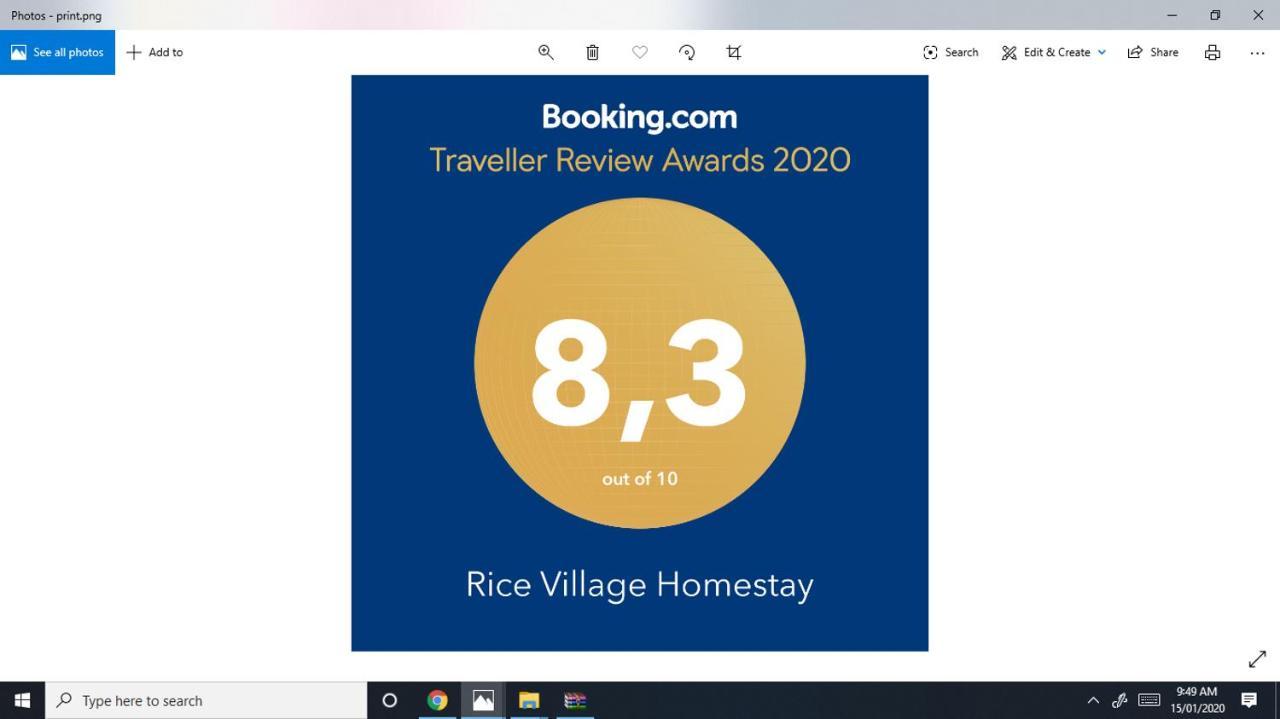Mark photo as favorite with heart icon
Image resolution: width=1280 pixels, height=719 pixels.
tap(640, 52)
